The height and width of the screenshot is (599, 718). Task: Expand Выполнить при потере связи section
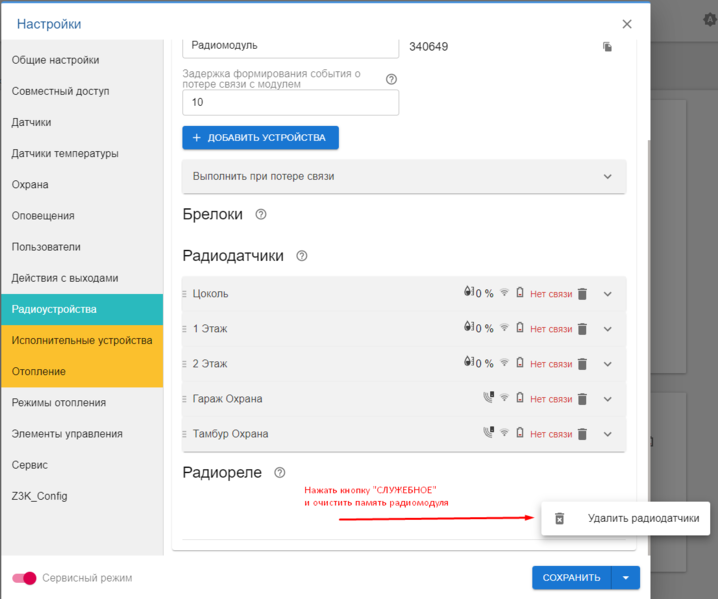point(607,176)
